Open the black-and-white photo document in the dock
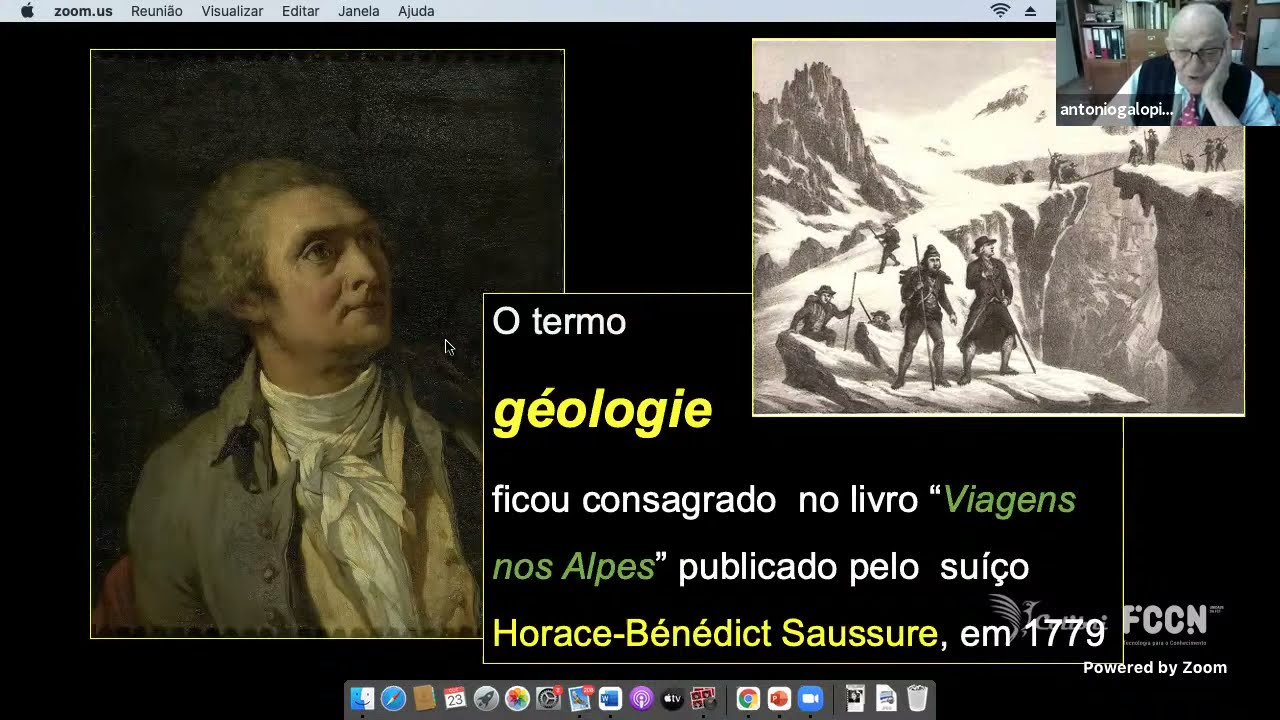Viewport: 1280px width, 720px height. [854, 698]
